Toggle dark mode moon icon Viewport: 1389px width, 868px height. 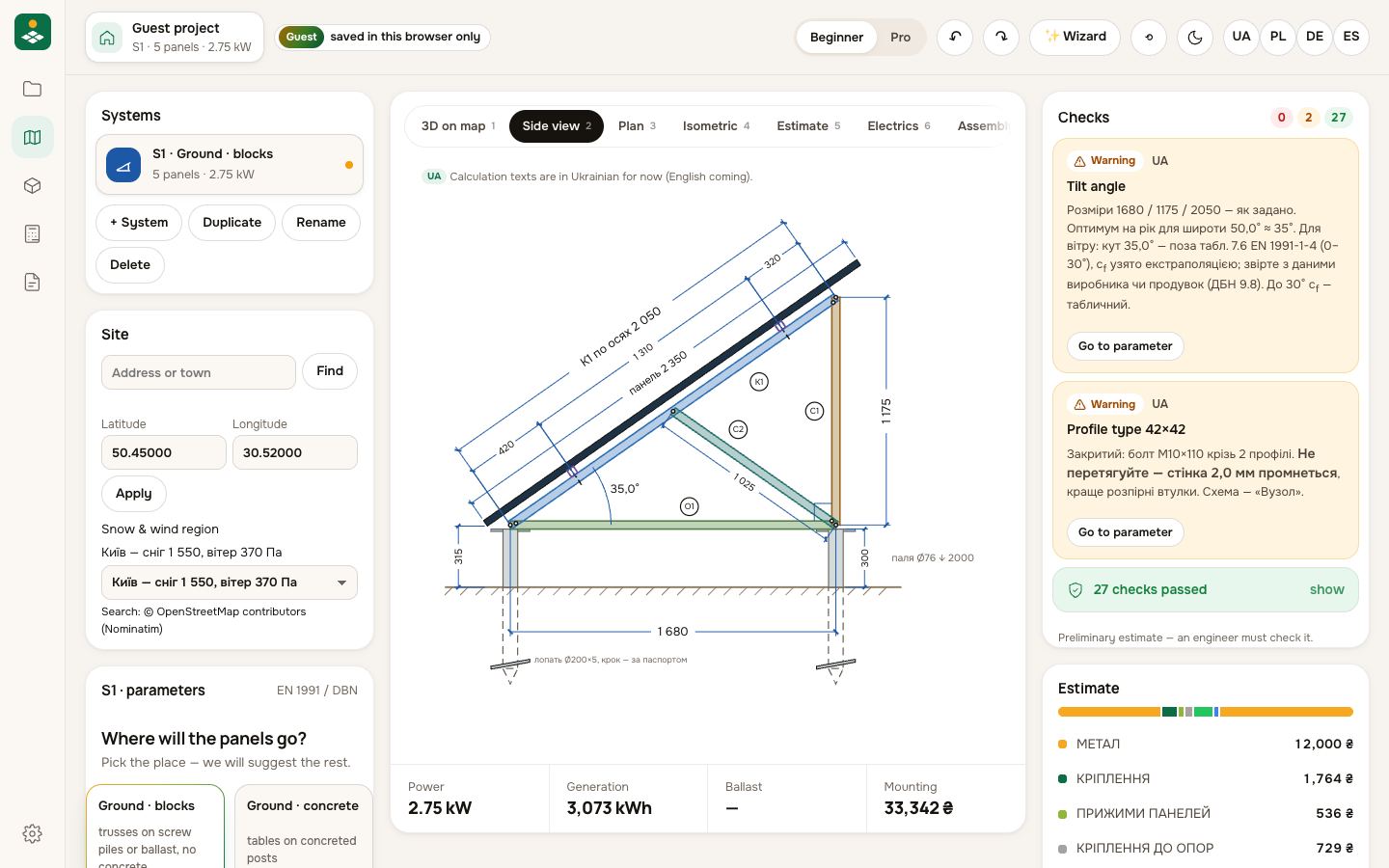(x=1195, y=38)
